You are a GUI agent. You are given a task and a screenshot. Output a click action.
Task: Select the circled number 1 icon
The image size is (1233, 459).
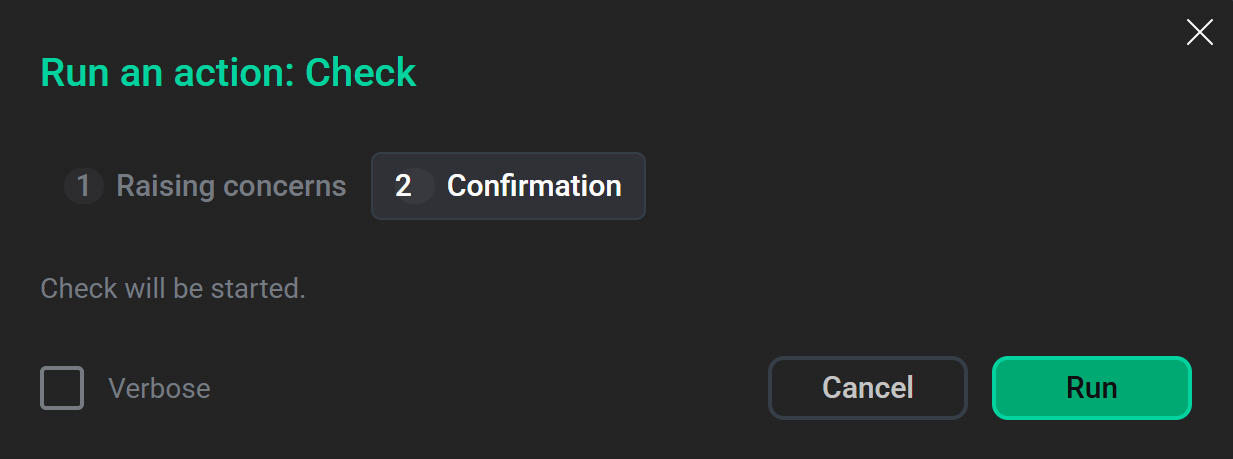pos(84,186)
